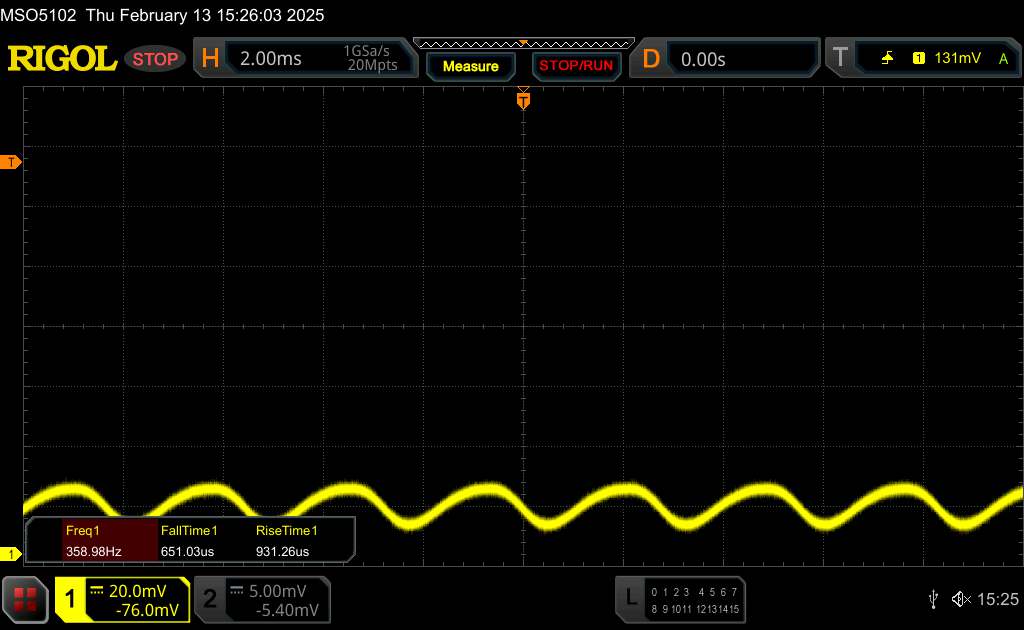Screen dimensions: 1024x630
Task: Click the waveform memory position bar
Action: (x=522, y=43)
